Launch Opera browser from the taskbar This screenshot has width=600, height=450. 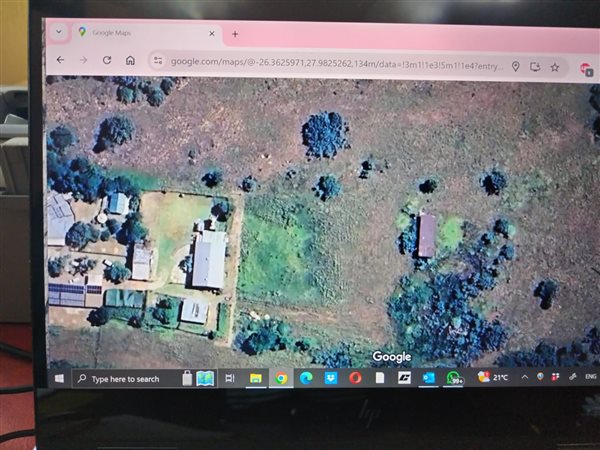(355, 378)
